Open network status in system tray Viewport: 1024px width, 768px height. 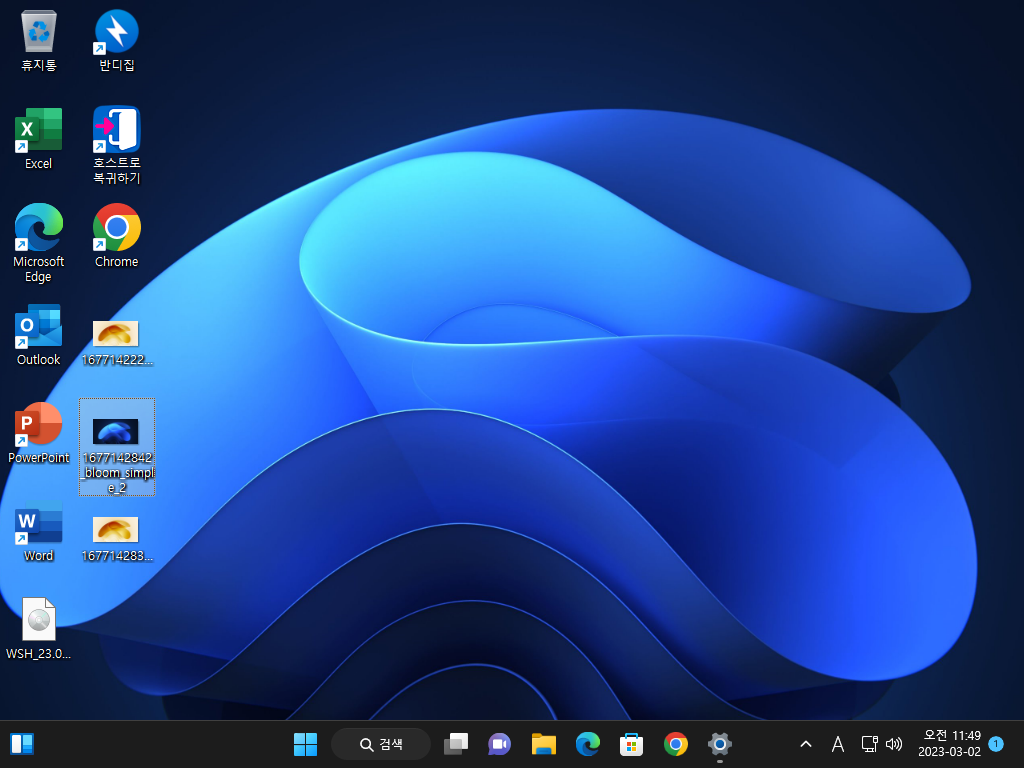pos(869,744)
